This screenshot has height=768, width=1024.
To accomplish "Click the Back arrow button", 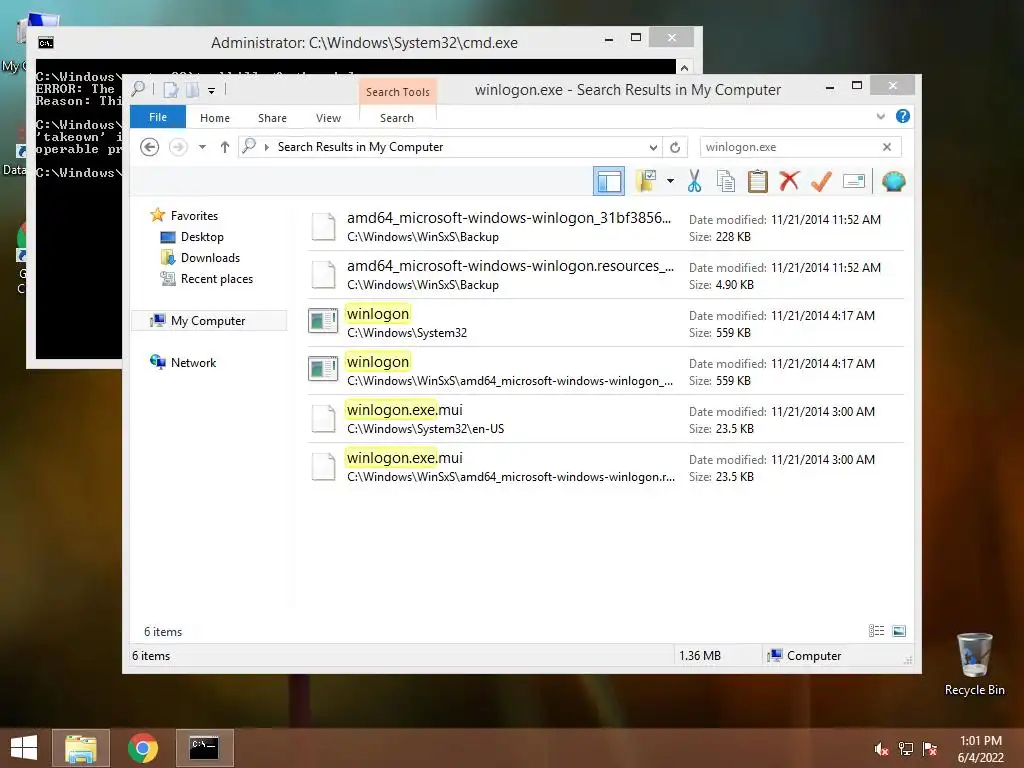I will click(x=150, y=147).
